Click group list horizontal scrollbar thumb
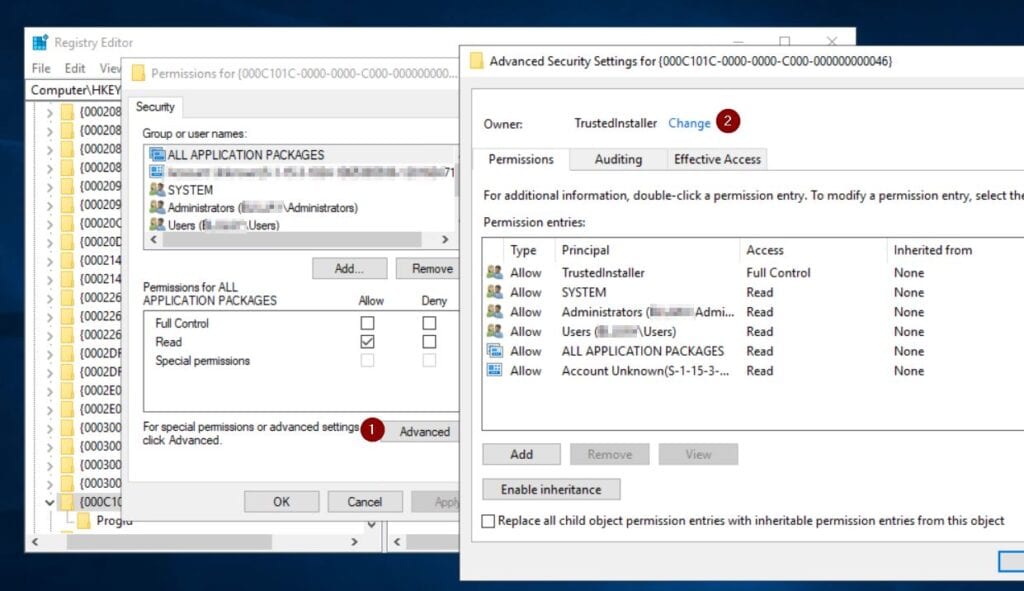The image size is (1024, 591). (x=292, y=240)
